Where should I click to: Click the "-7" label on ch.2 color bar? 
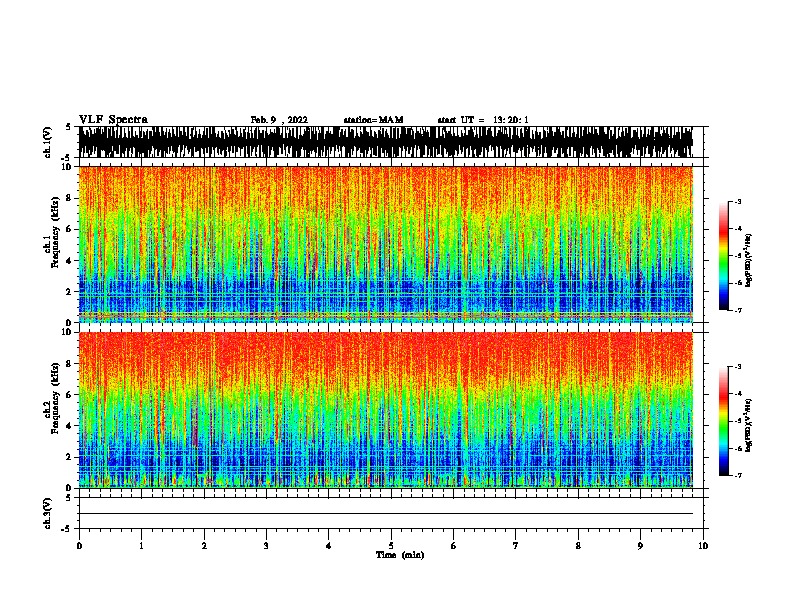tap(738, 476)
